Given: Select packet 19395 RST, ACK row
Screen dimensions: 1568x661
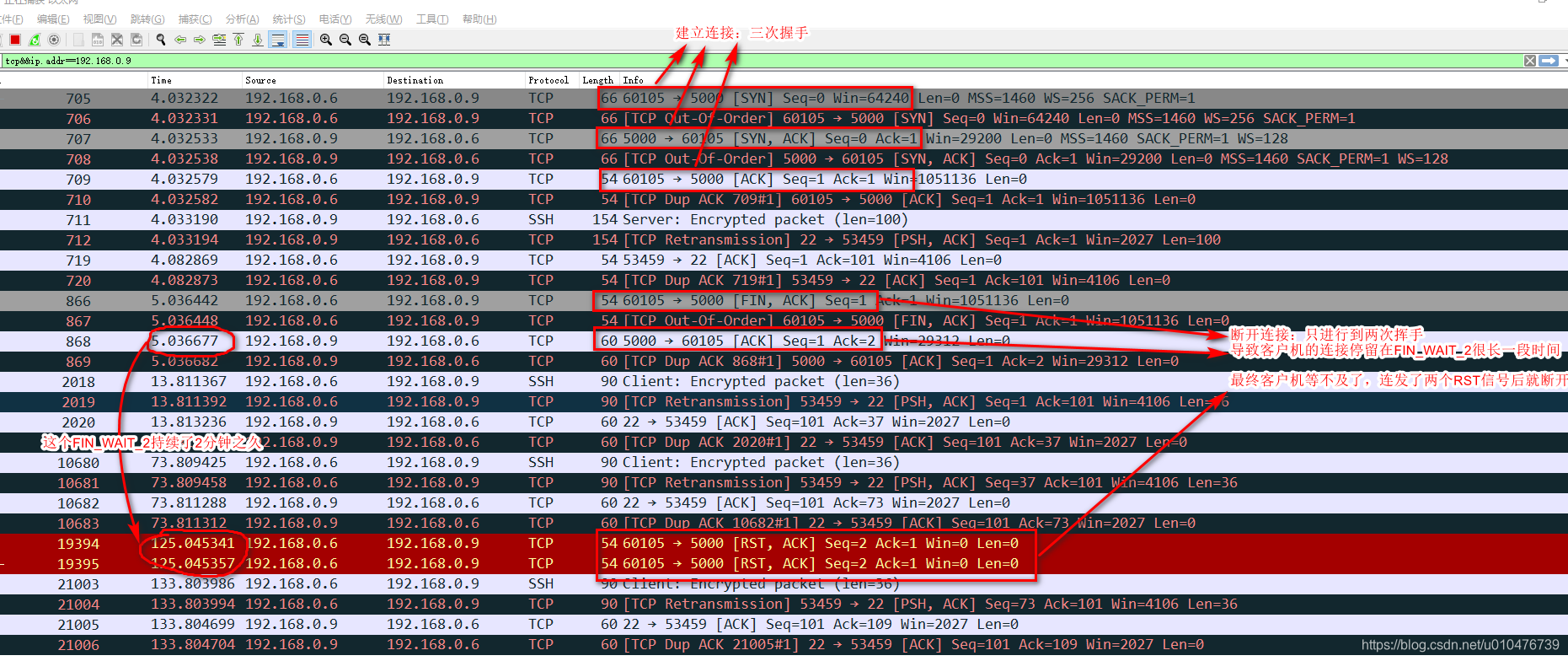Looking at the screenshot, I should (784, 563).
